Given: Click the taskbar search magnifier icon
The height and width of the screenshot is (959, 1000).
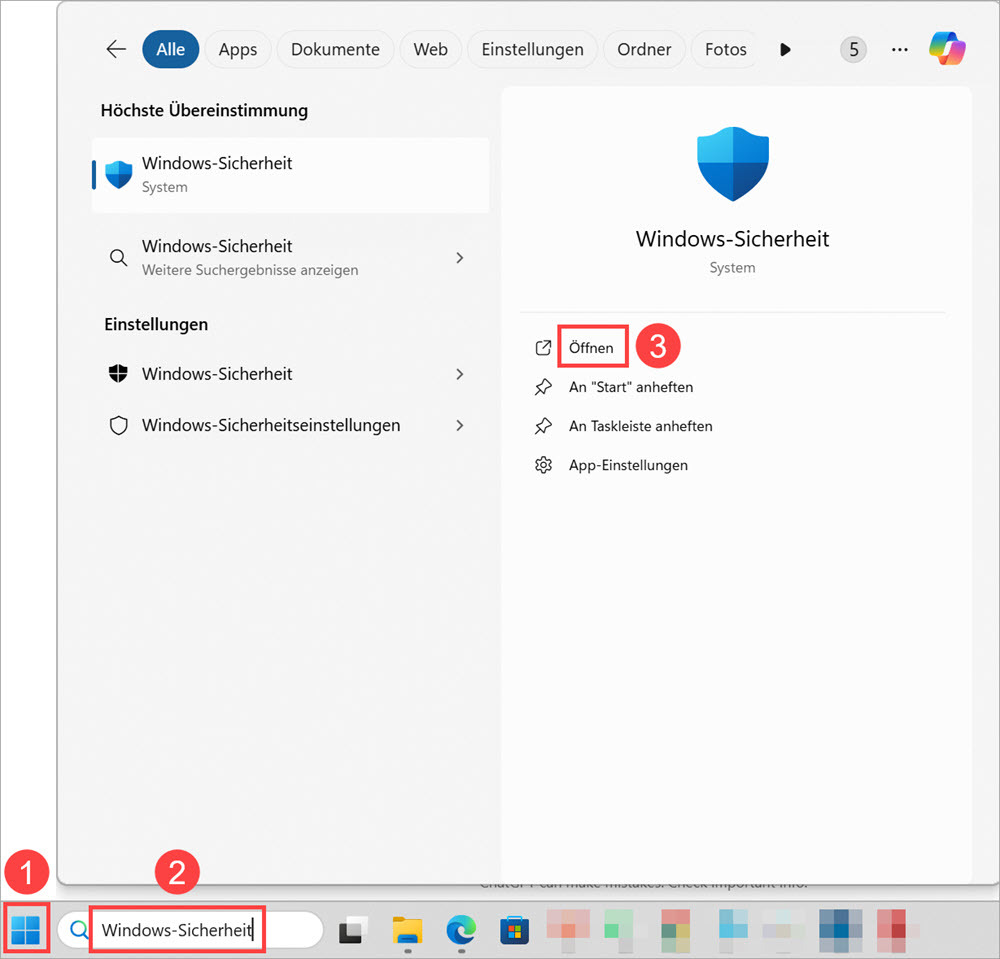Looking at the screenshot, I should click(78, 930).
